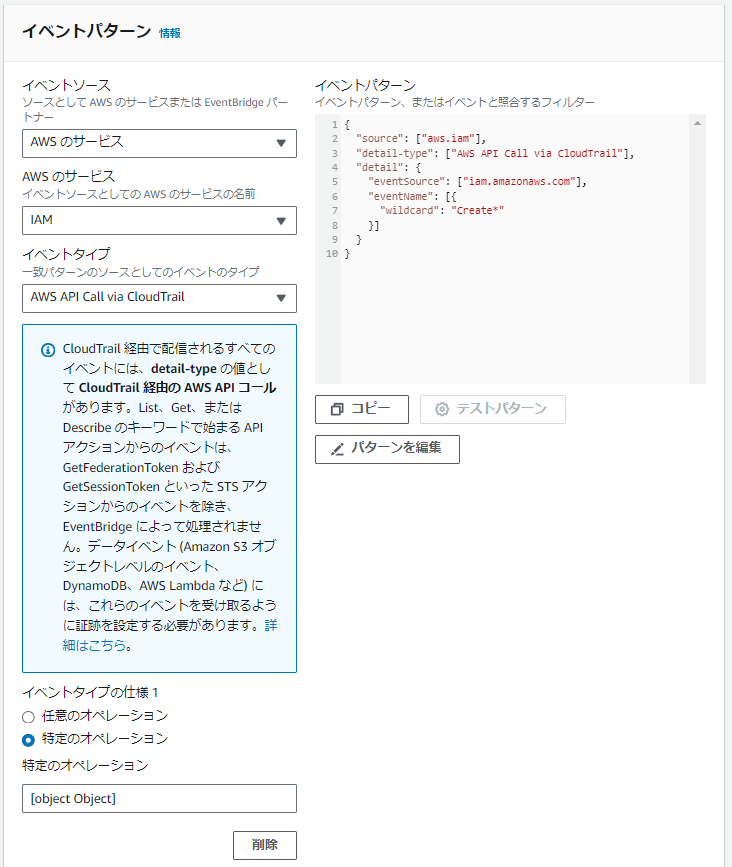Click the [object Object] input field
Screen dimensions: 732x867
pos(160,798)
